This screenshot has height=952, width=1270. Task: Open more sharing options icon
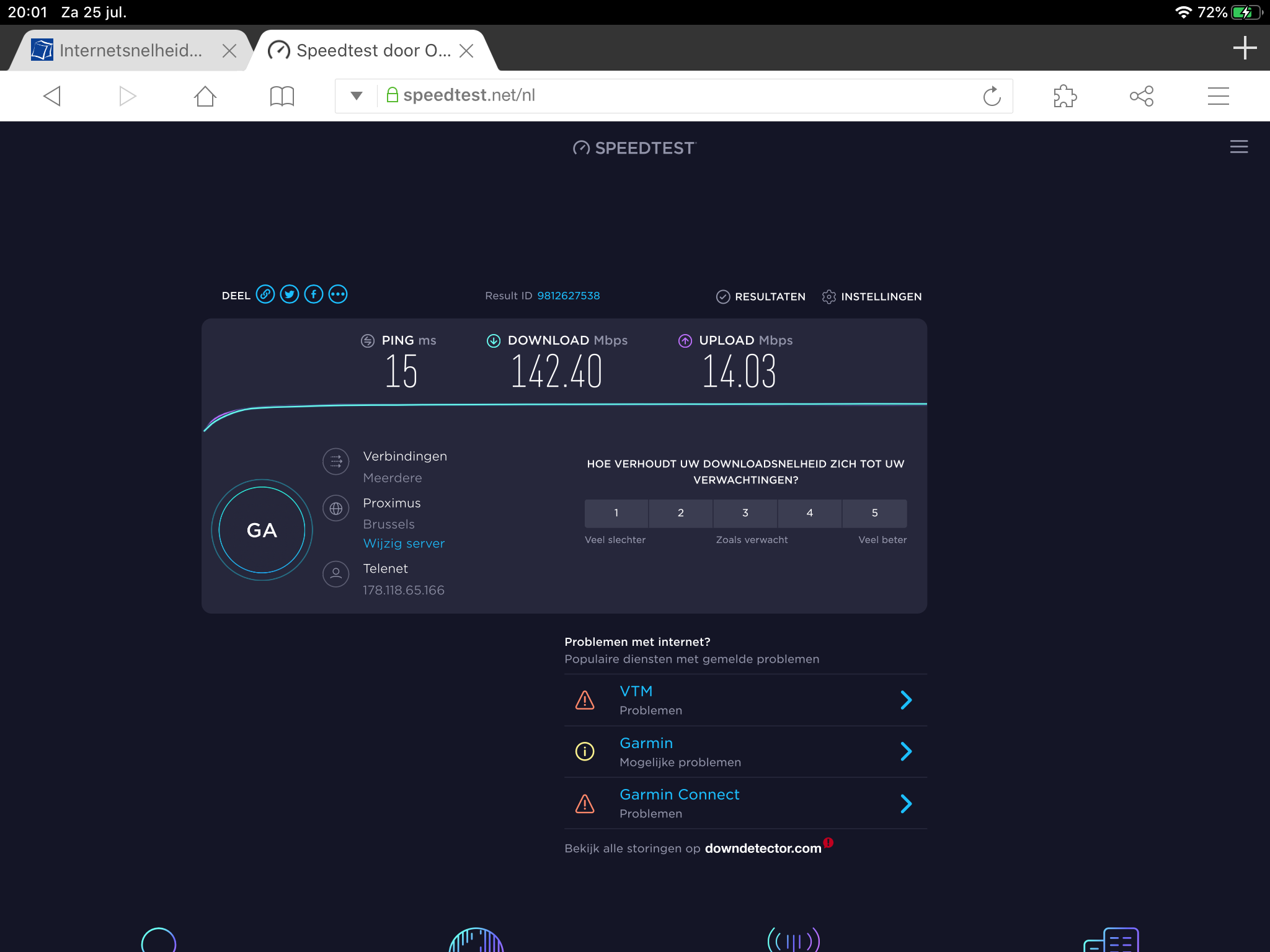338,294
